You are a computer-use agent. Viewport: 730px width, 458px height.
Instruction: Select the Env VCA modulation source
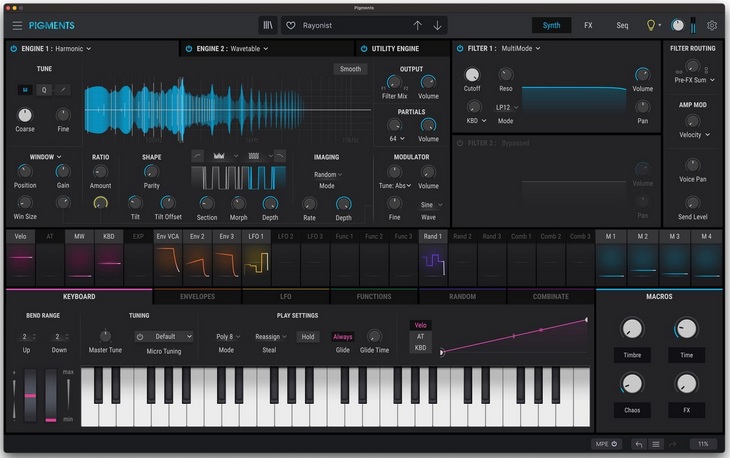click(x=168, y=257)
